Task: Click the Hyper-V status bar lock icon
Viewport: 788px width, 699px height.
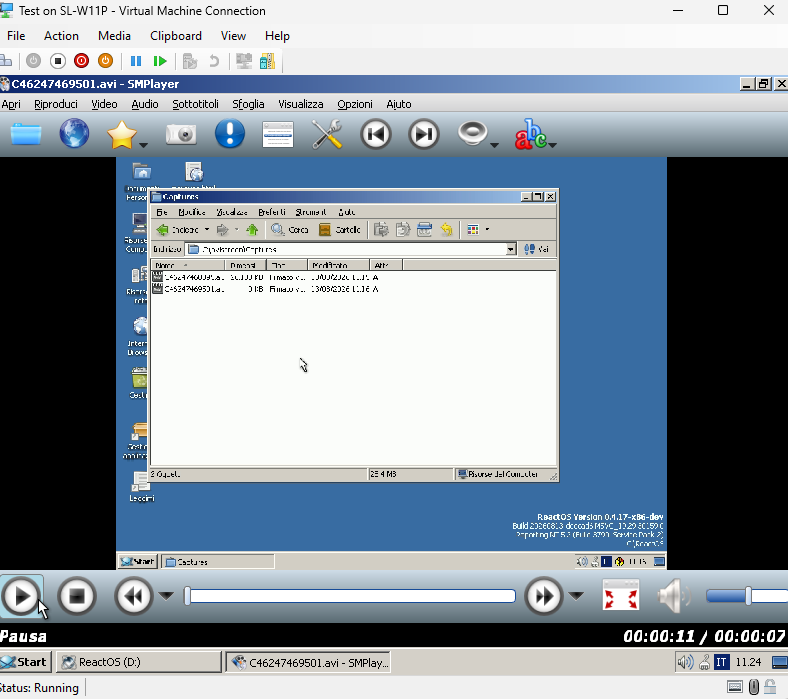Action: (x=769, y=686)
